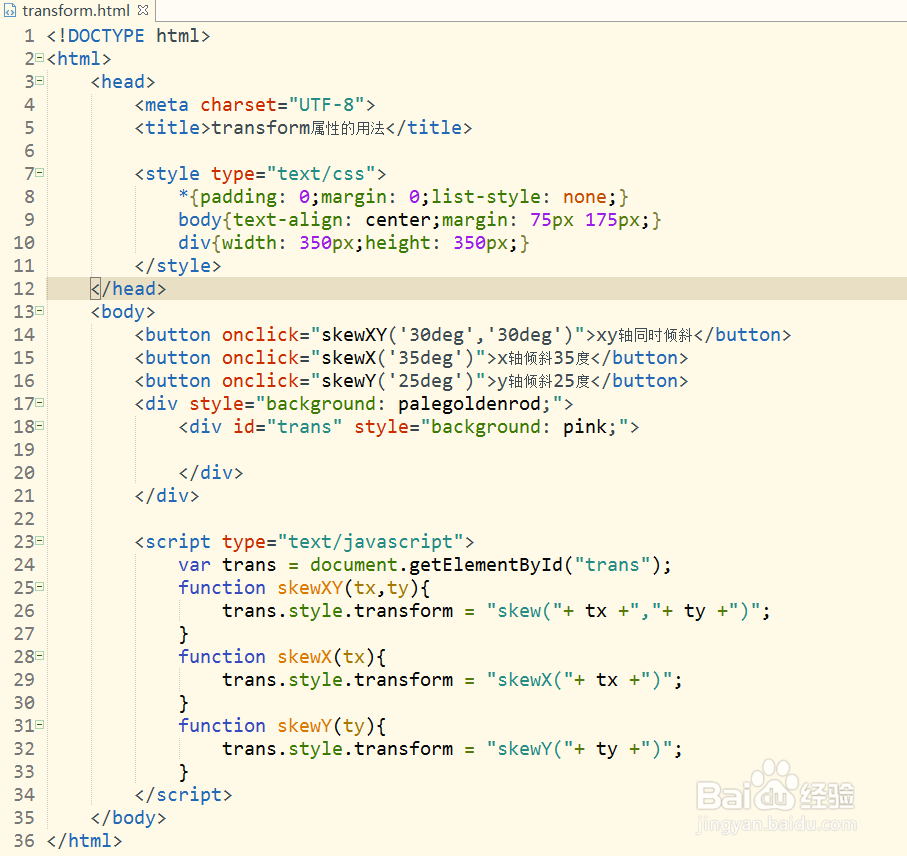This screenshot has width=907, height=856.
Task: Collapse the head fold marker on line 3
Action: [39, 81]
